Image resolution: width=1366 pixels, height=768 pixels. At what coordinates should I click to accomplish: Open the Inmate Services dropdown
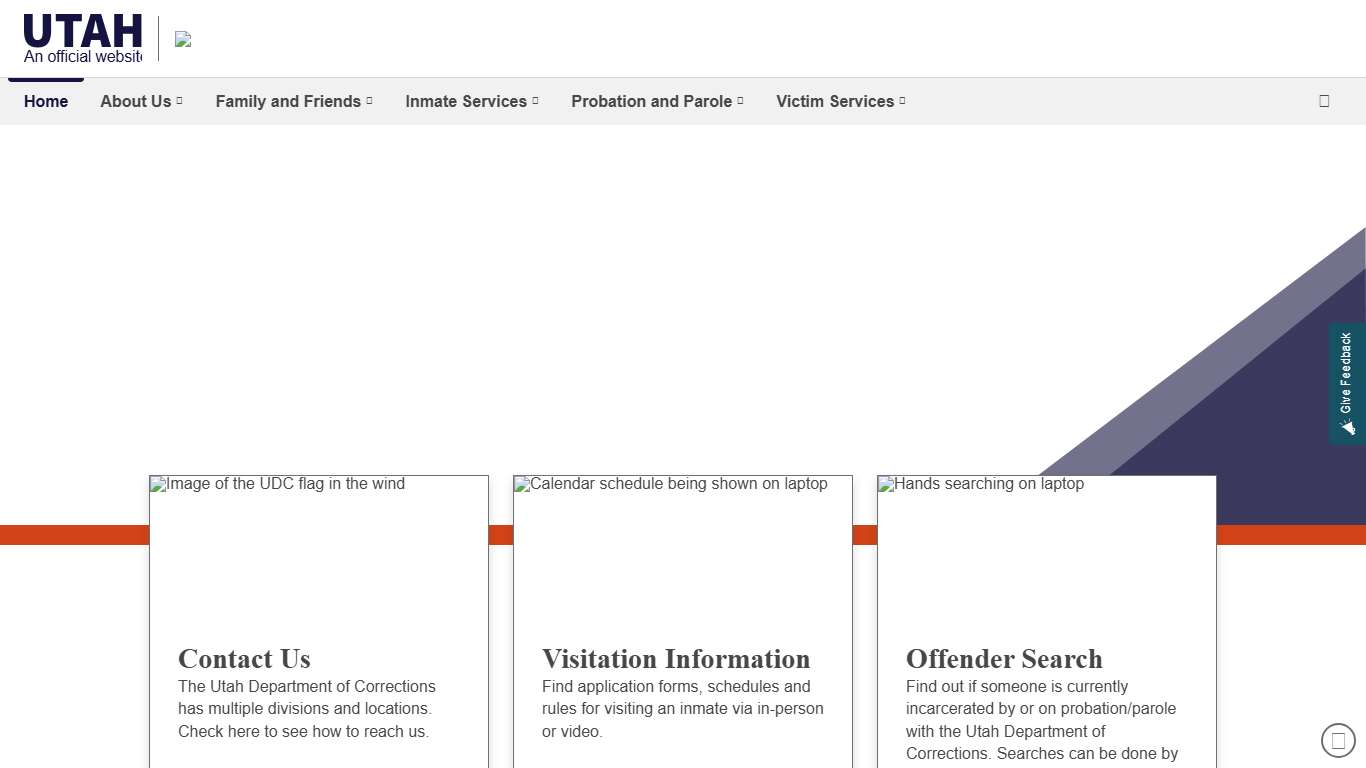coord(471,101)
